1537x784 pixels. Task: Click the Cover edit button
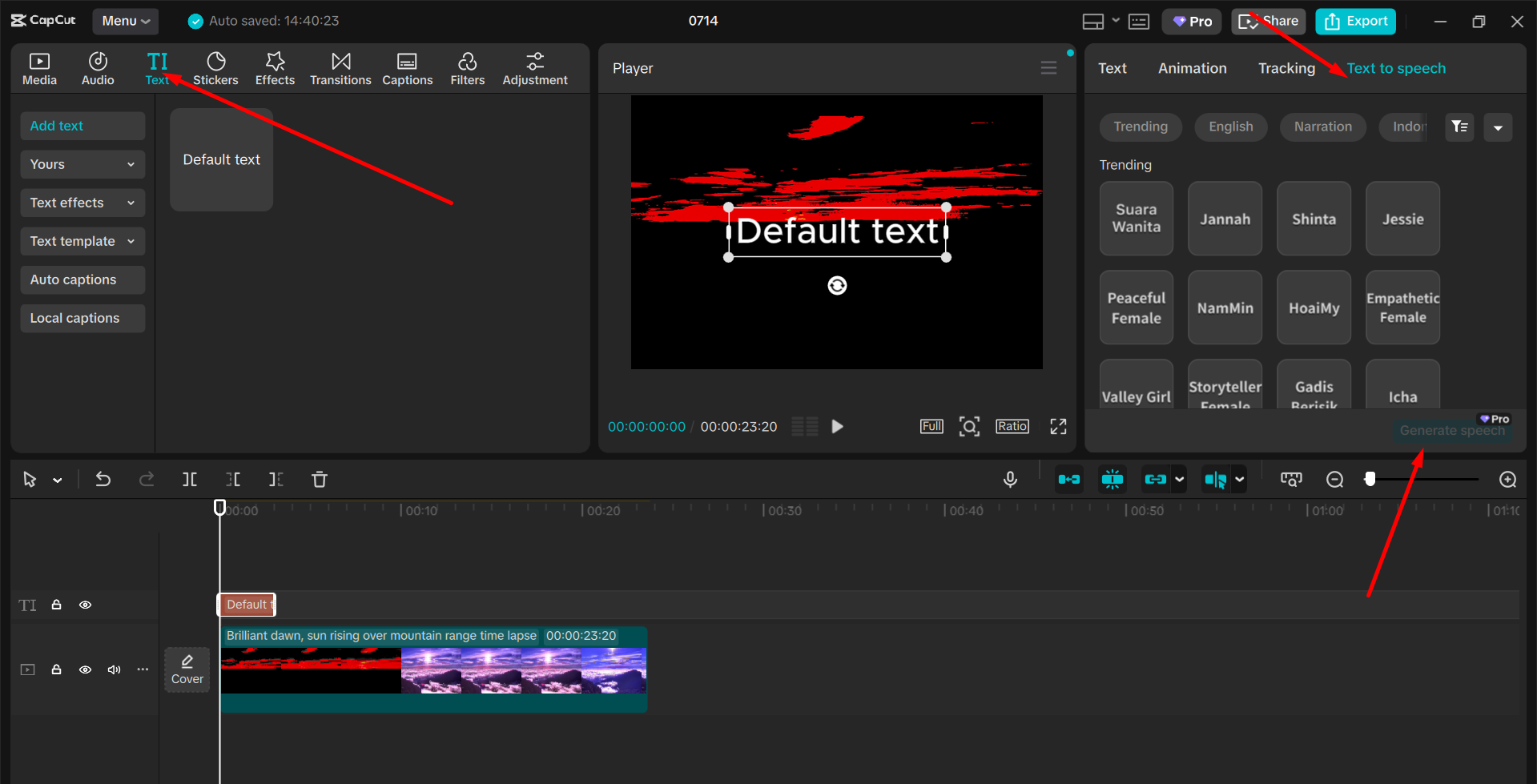(x=187, y=669)
